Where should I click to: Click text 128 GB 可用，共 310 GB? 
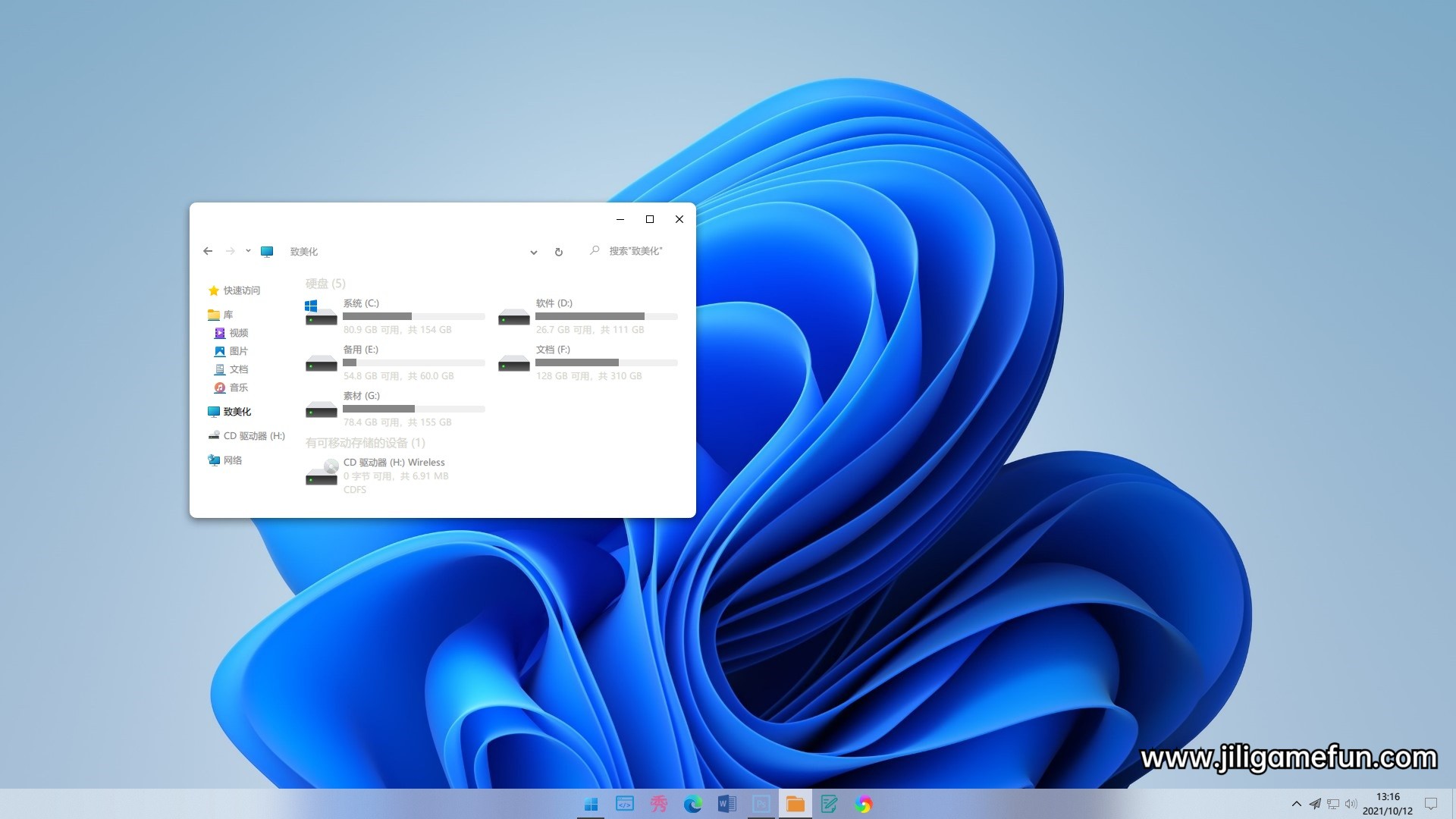pos(589,376)
